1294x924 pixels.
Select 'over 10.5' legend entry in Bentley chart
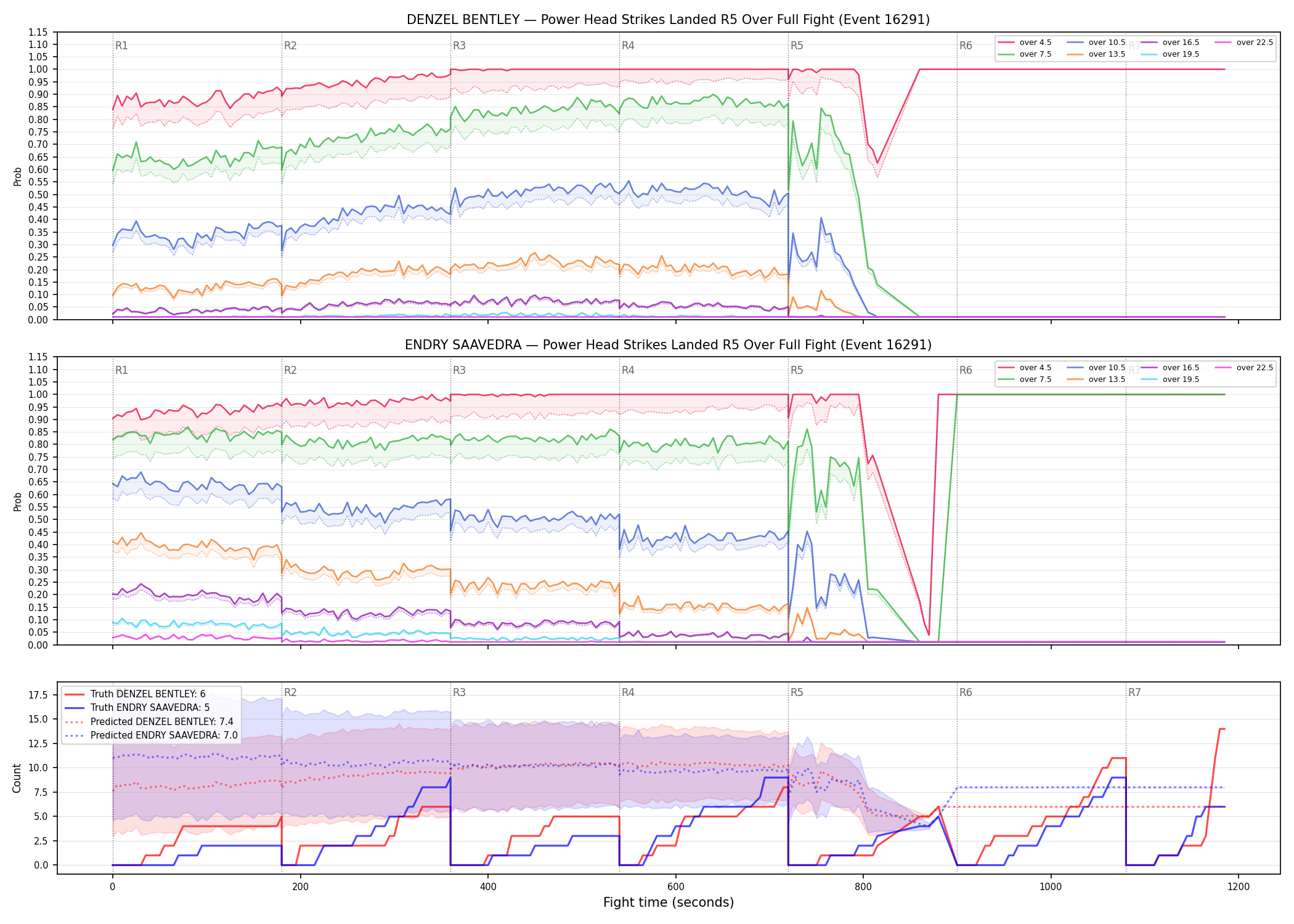point(1096,43)
